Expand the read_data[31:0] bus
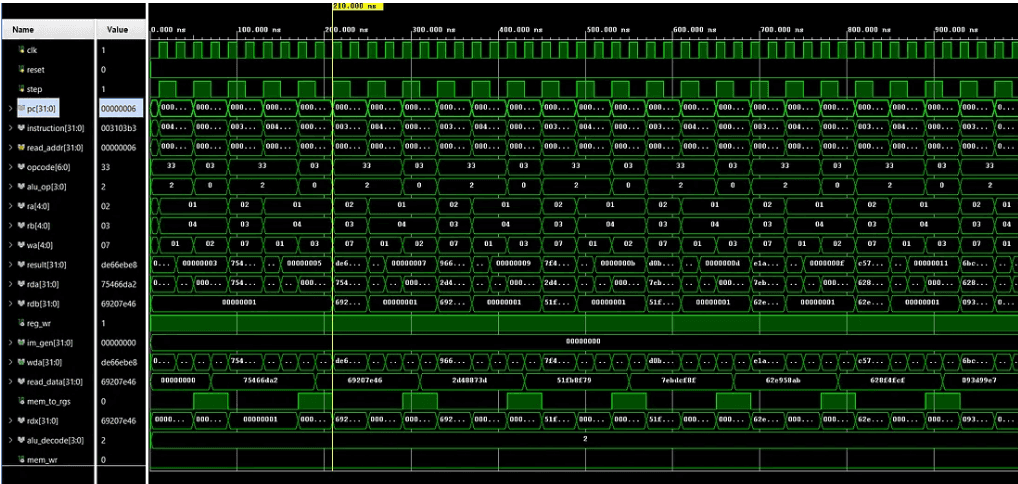Image resolution: width=1018 pixels, height=484 pixels. (11, 381)
